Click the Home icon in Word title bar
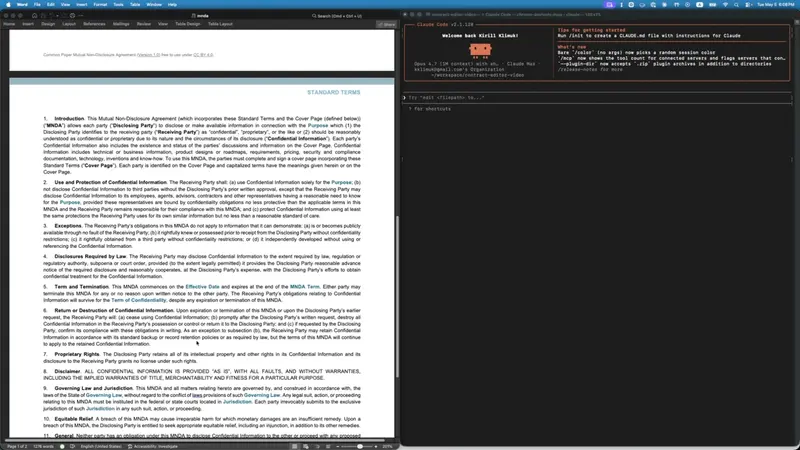This screenshot has height=450, width=800. tap(34, 16)
